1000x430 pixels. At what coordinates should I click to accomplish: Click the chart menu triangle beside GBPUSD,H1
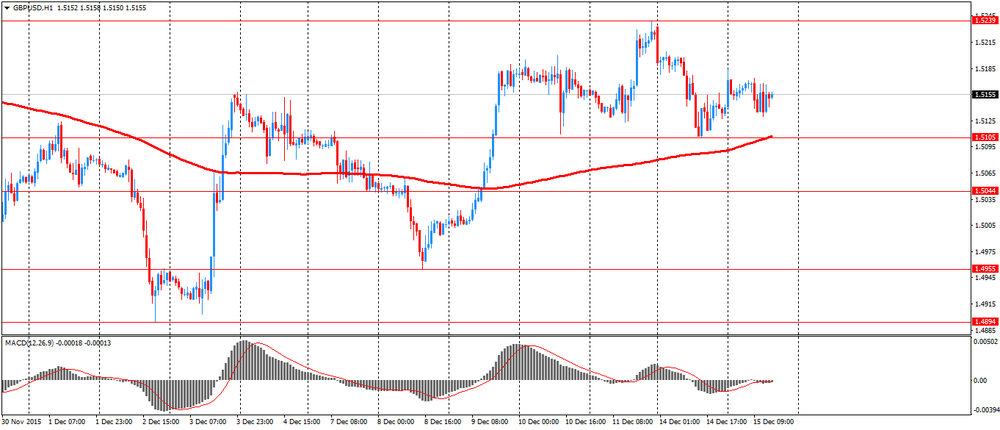[6, 10]
